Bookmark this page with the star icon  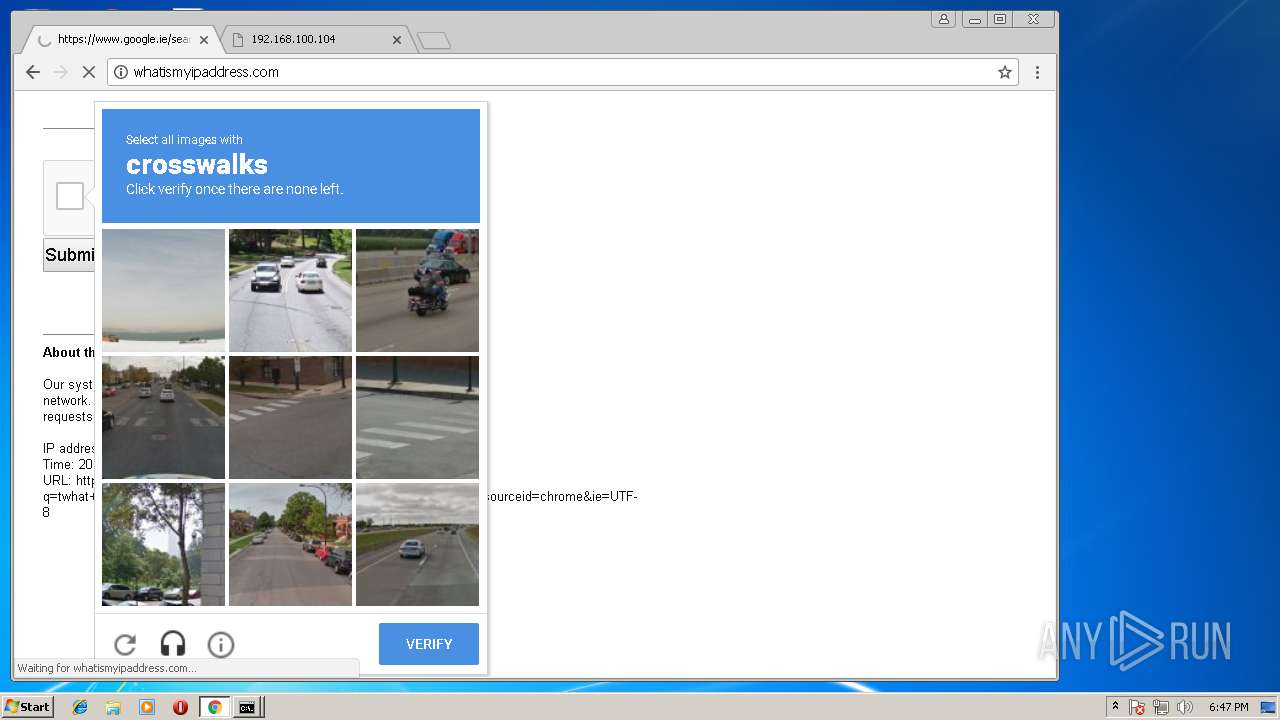coord(1005,72)
